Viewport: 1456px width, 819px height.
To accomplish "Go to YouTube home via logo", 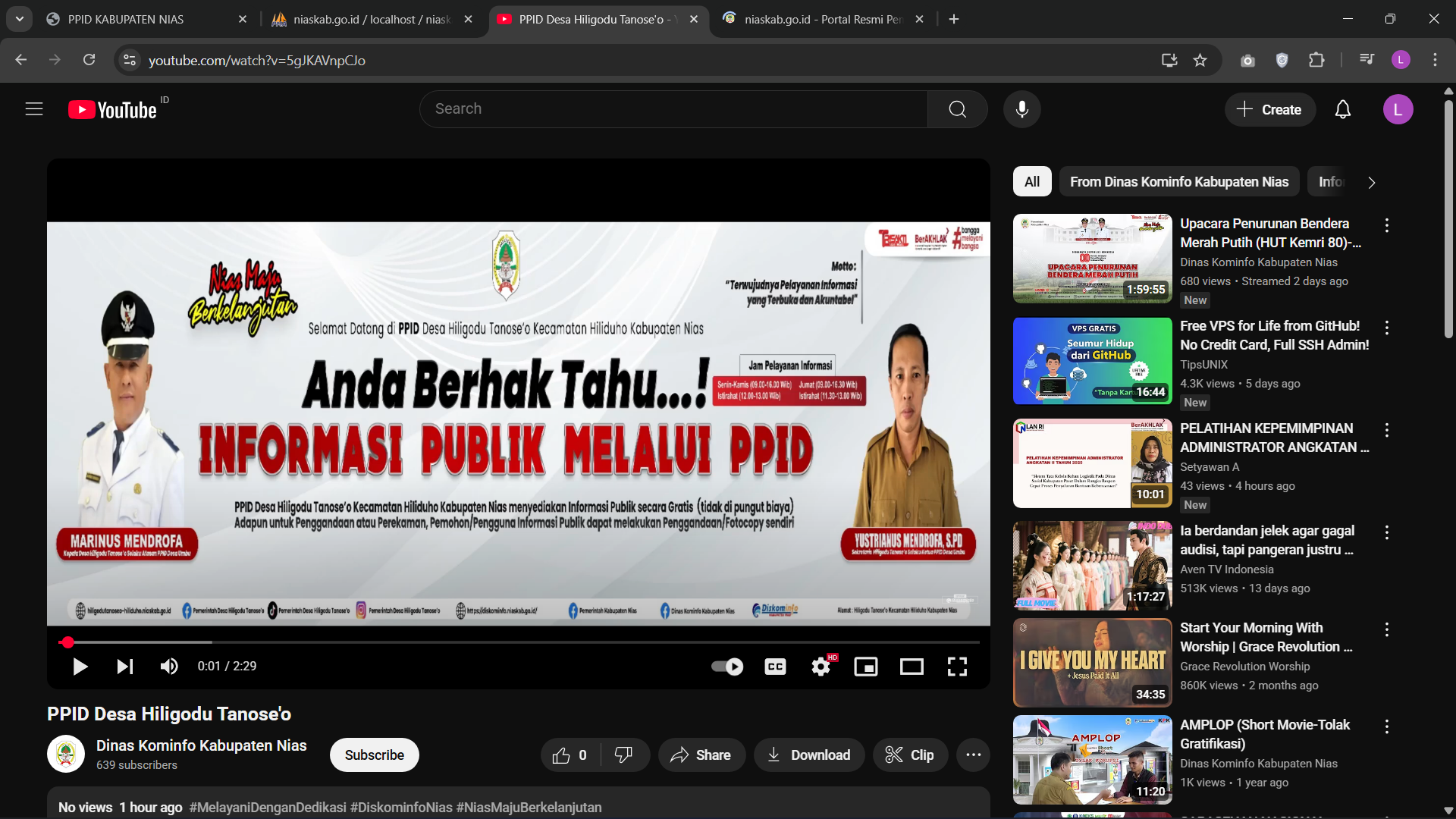I will click(x=112, y=110).
